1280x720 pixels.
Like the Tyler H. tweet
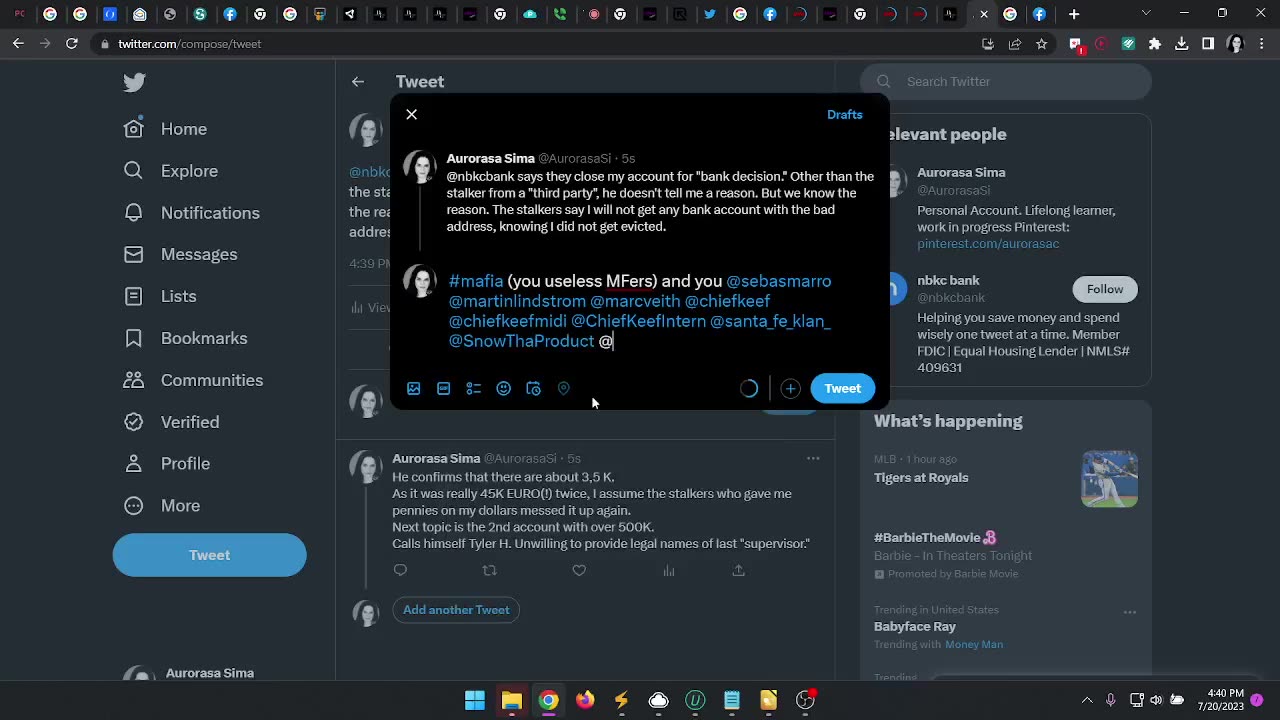[579, 571]
